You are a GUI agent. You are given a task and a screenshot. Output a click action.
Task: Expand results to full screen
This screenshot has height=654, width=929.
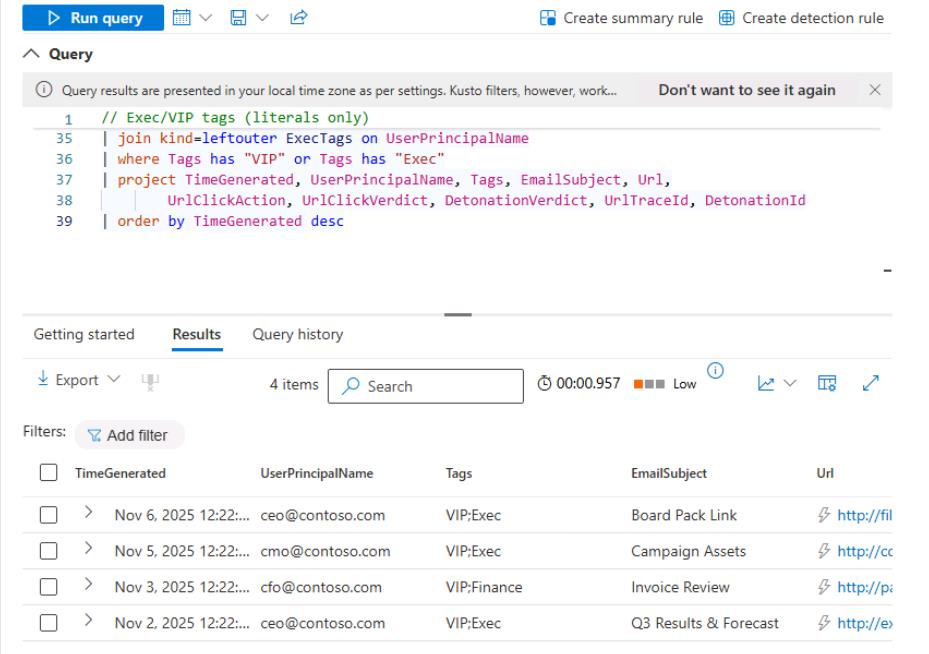(870, 384)
